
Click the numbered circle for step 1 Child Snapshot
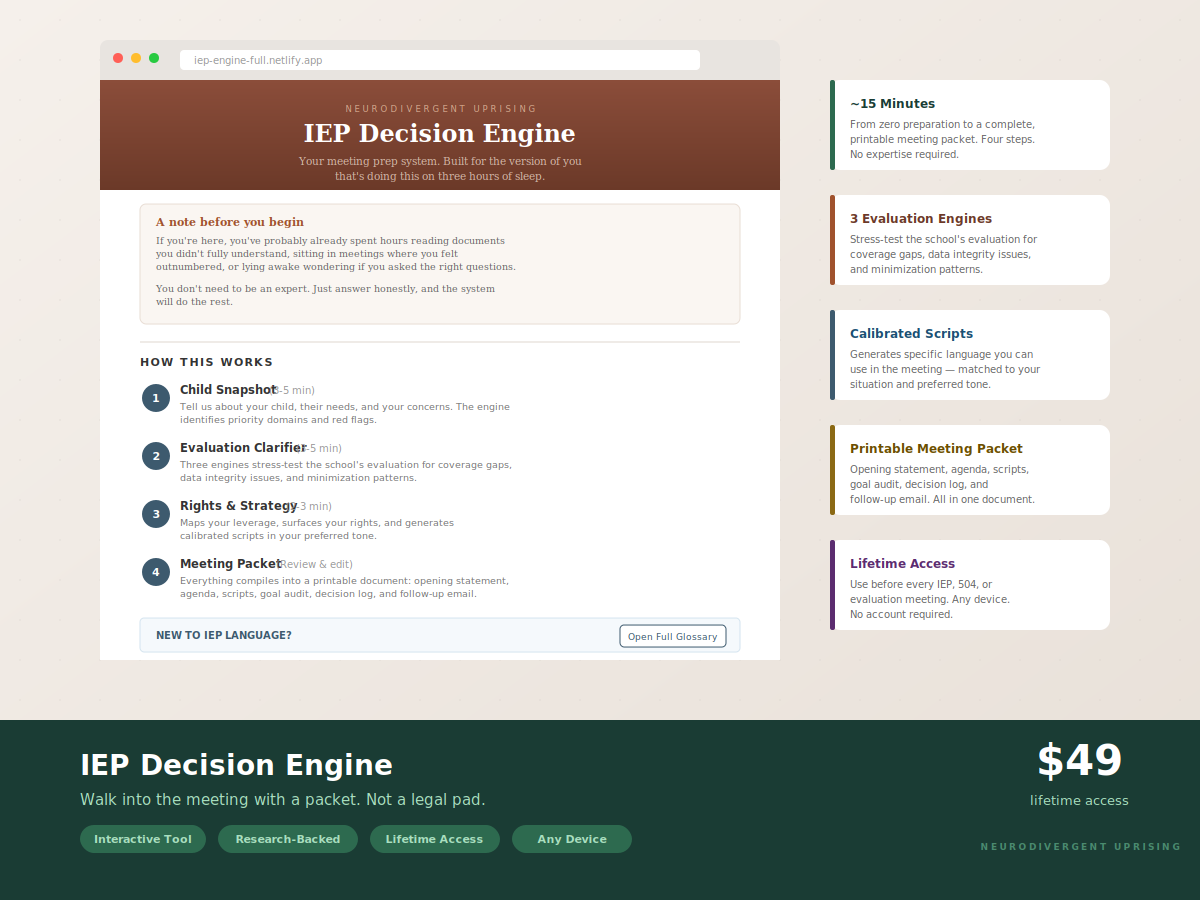(x=156, y=397)
